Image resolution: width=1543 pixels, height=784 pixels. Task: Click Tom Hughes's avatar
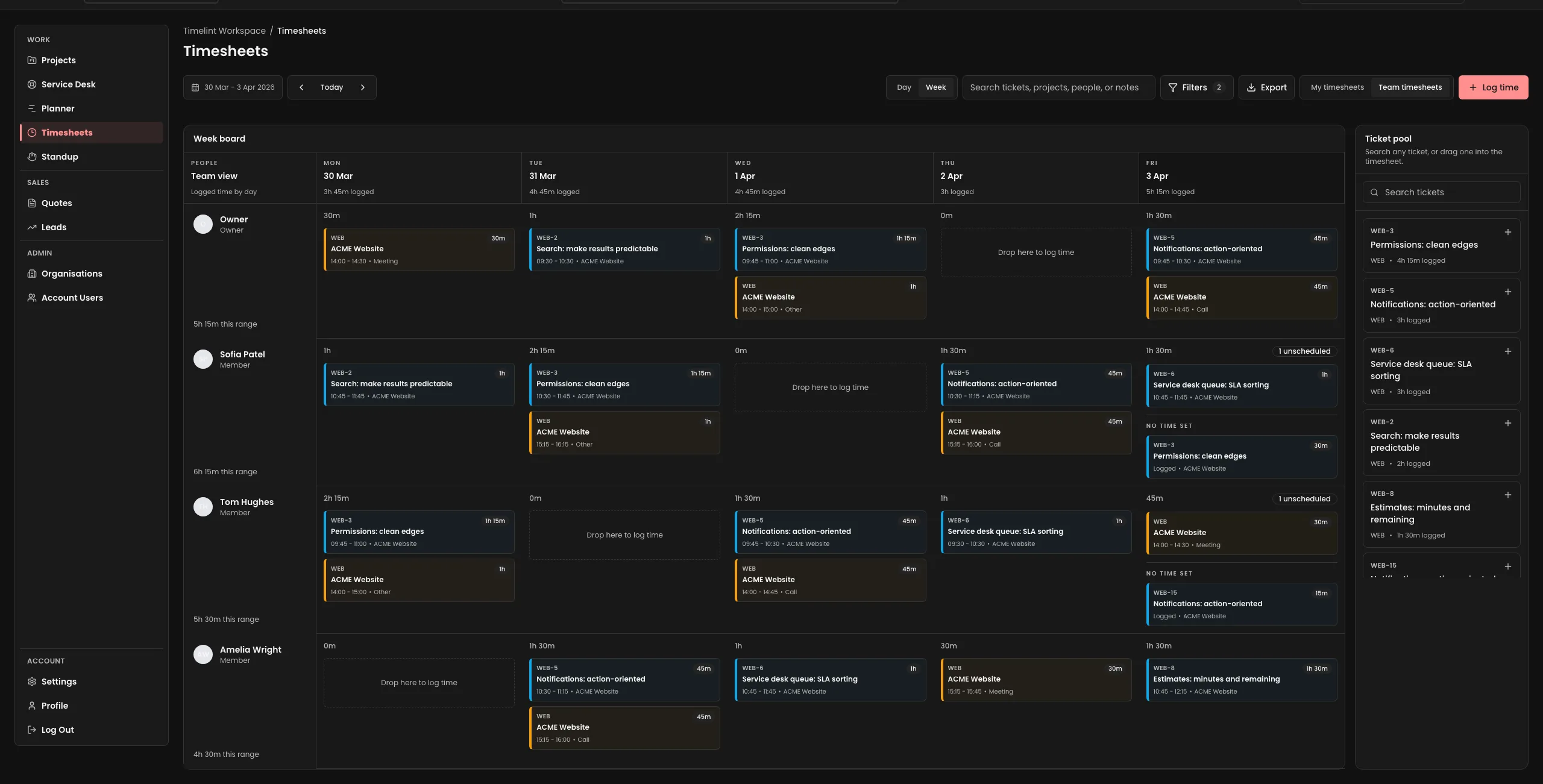203,507
